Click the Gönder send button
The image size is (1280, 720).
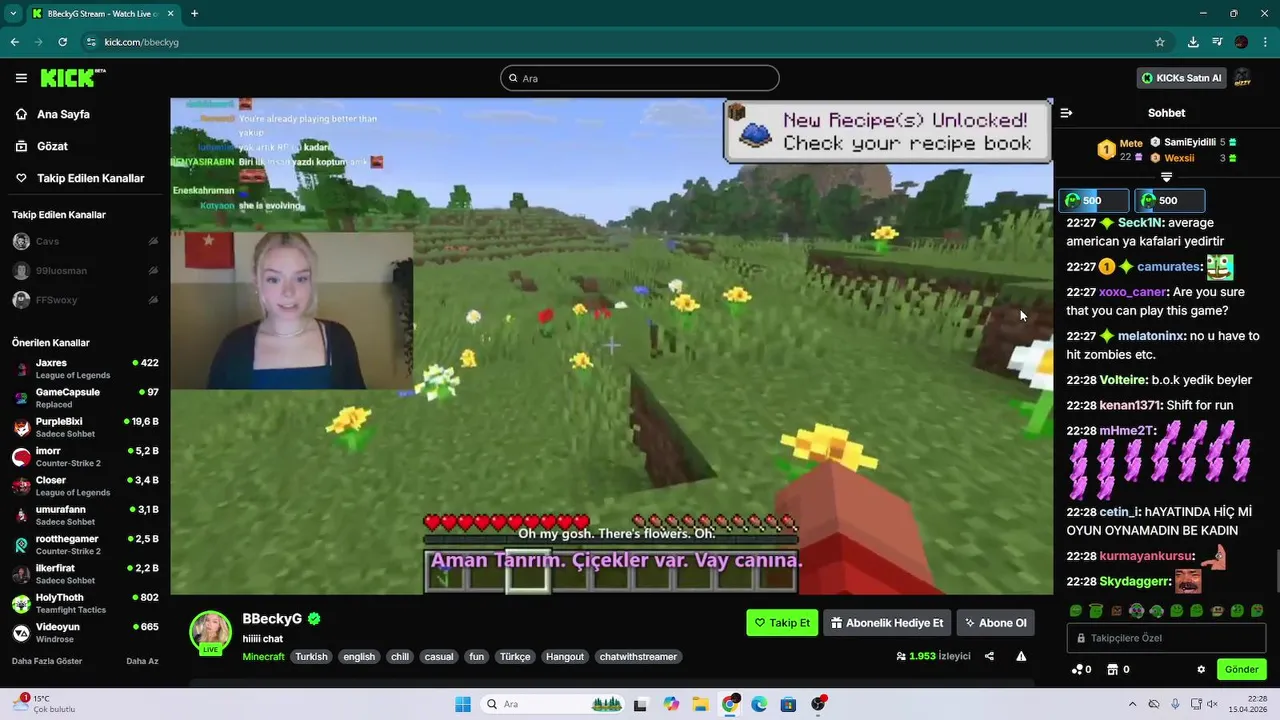(x=1241, y=669)
